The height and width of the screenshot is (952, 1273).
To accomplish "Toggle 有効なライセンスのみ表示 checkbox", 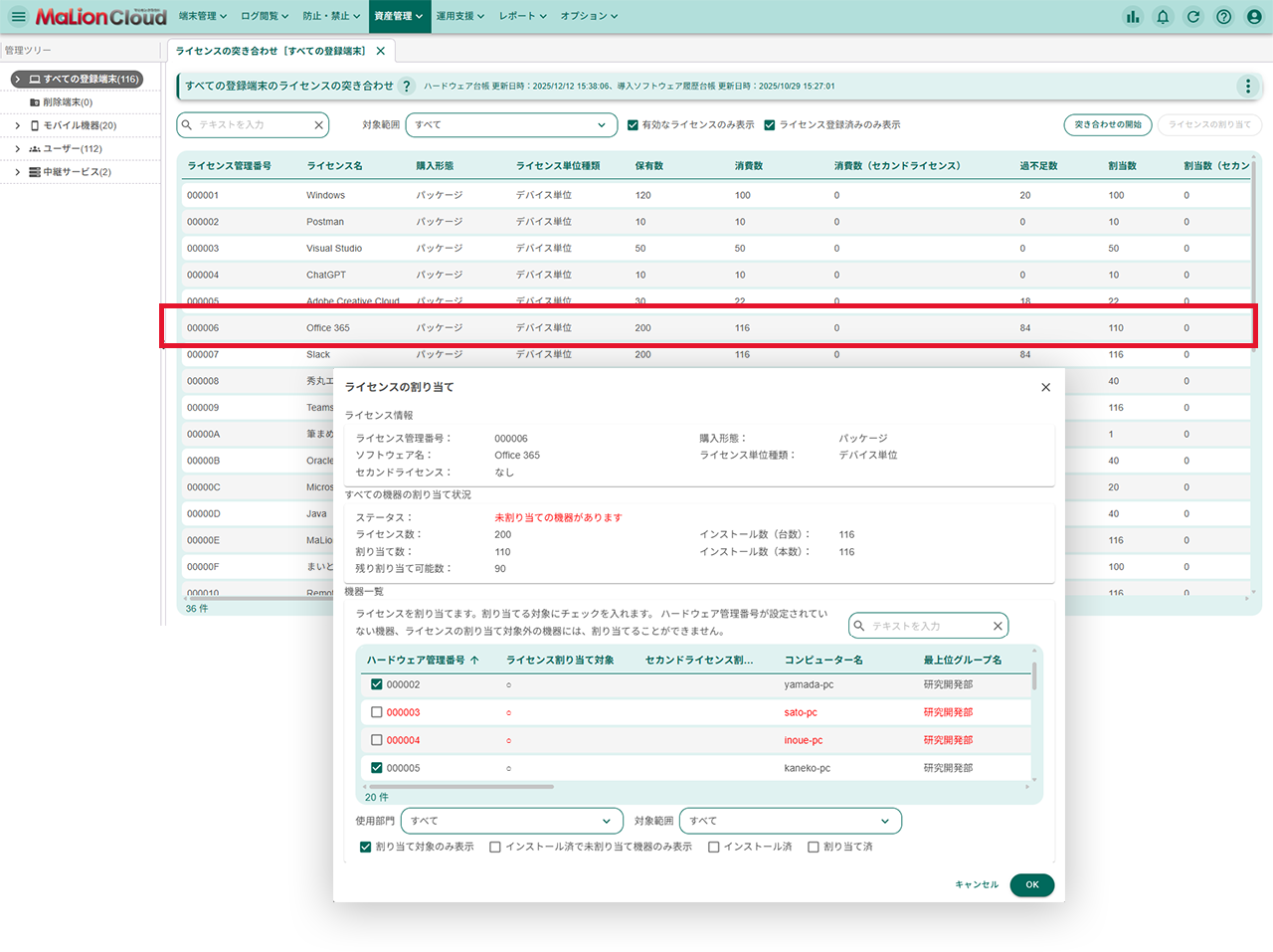I will tap(633, 125).
